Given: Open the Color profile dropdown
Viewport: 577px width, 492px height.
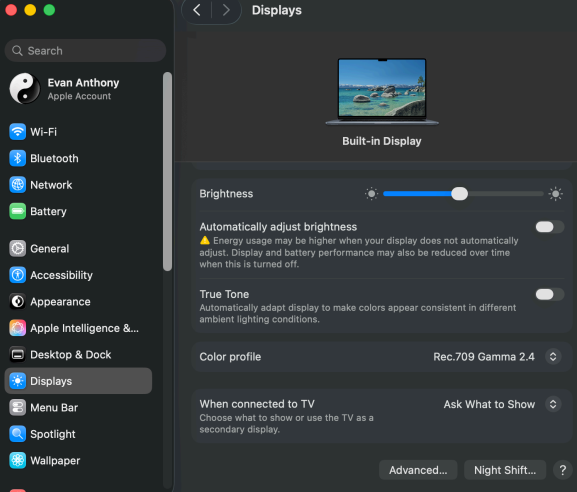Looking at the screenshot, I should coord(497,357).
